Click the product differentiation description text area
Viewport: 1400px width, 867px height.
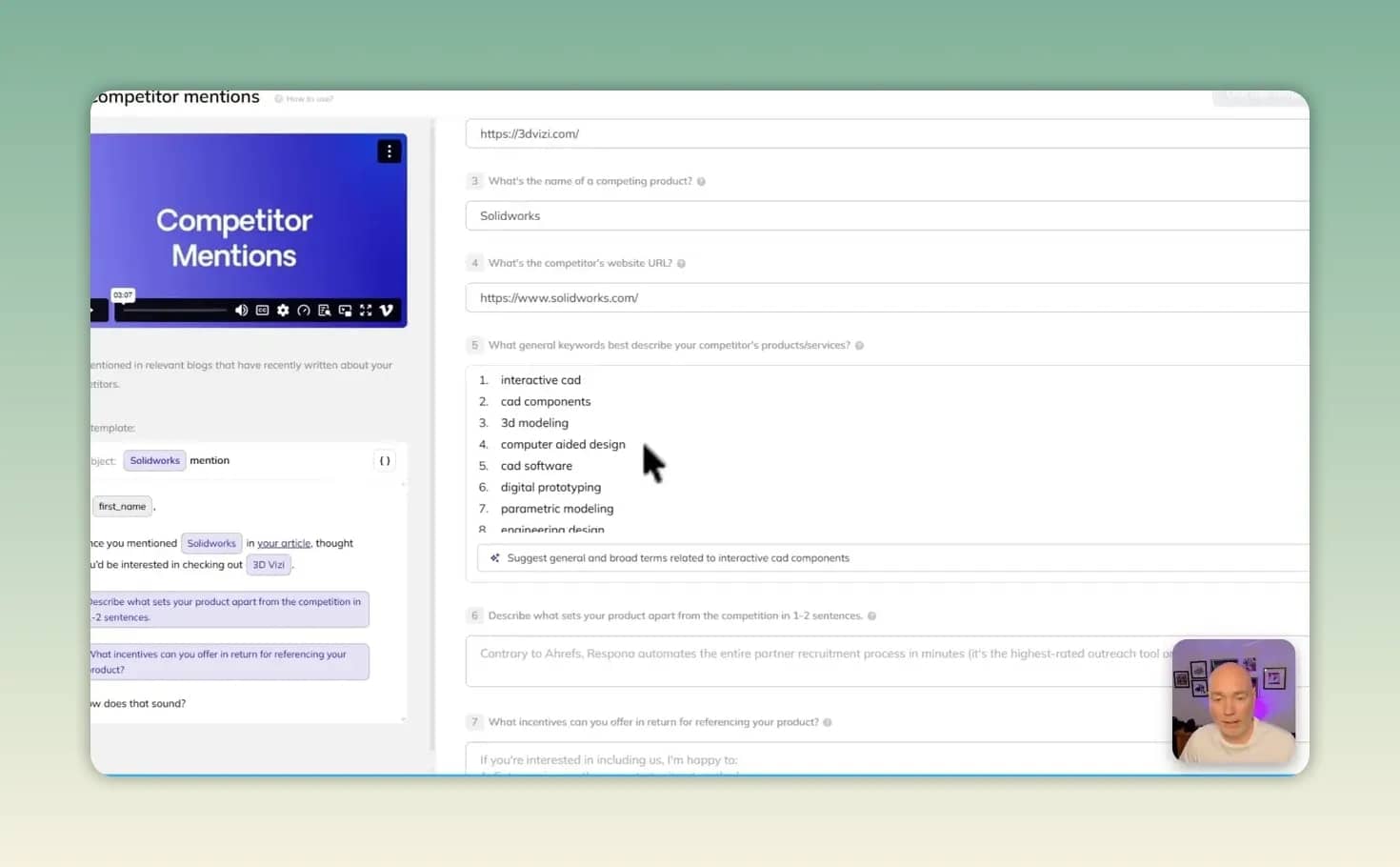(x=887, y=661)
